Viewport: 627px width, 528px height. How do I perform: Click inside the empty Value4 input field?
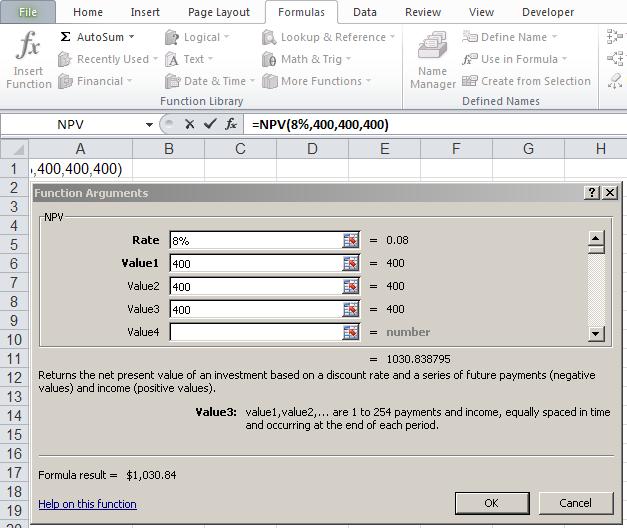pos(256,332)
